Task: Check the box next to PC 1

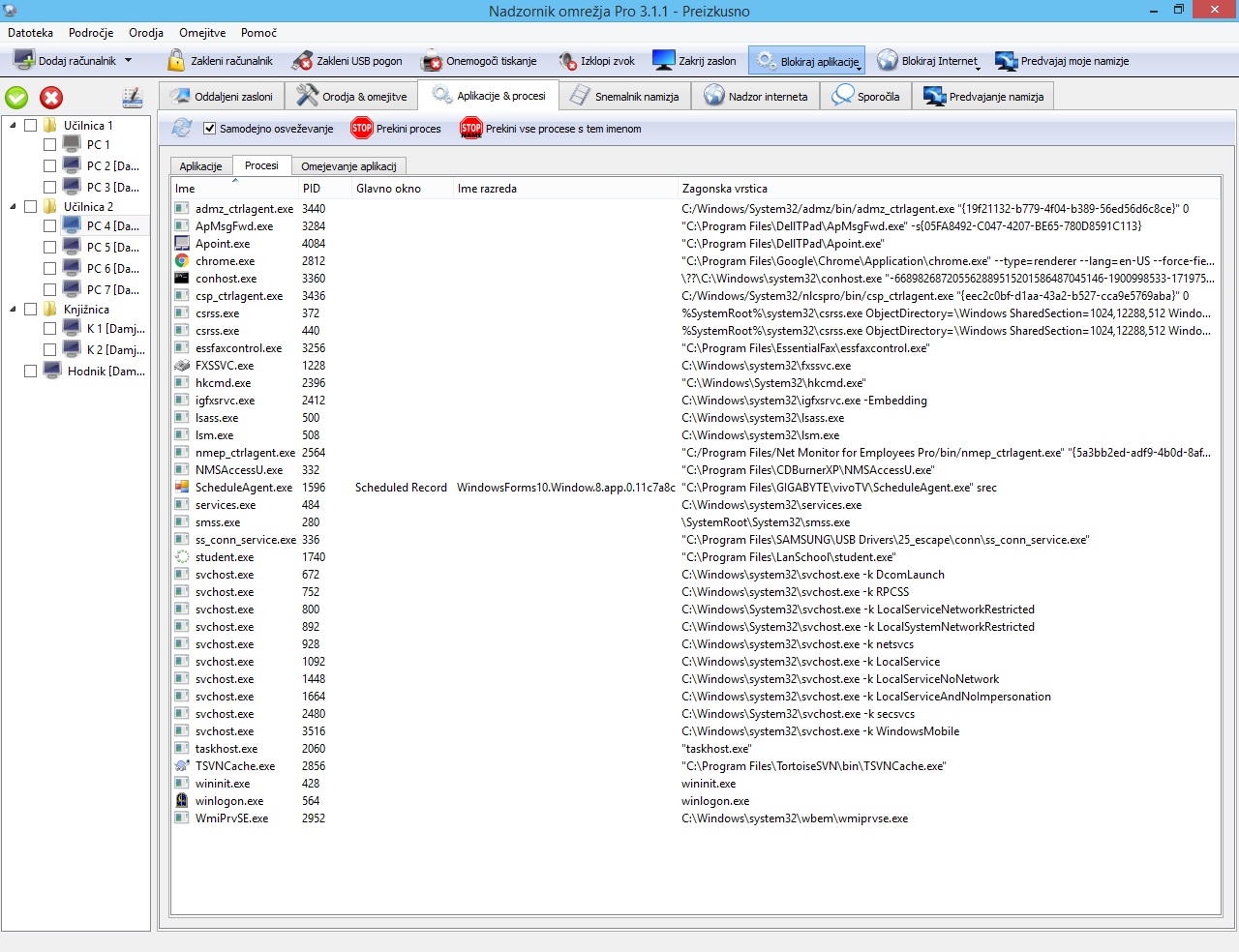Action: (x=49, y=144)
